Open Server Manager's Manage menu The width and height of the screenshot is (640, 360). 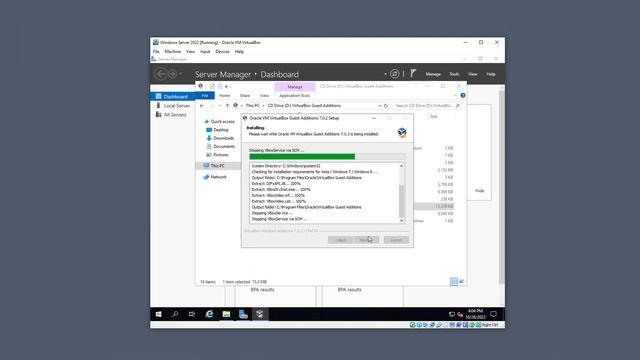click(433, 74)
